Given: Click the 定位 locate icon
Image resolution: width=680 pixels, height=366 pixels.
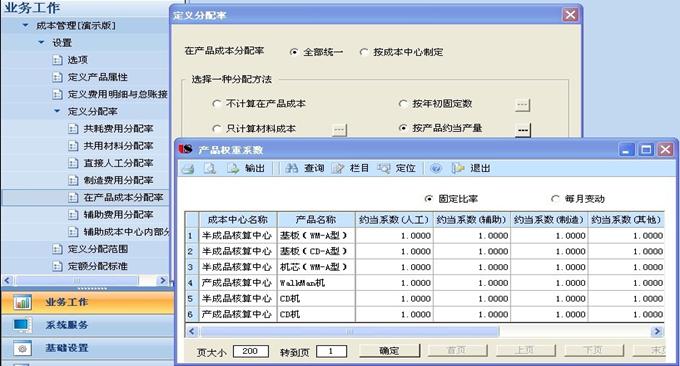Looking at the screenshot, I should pos(384,169).
